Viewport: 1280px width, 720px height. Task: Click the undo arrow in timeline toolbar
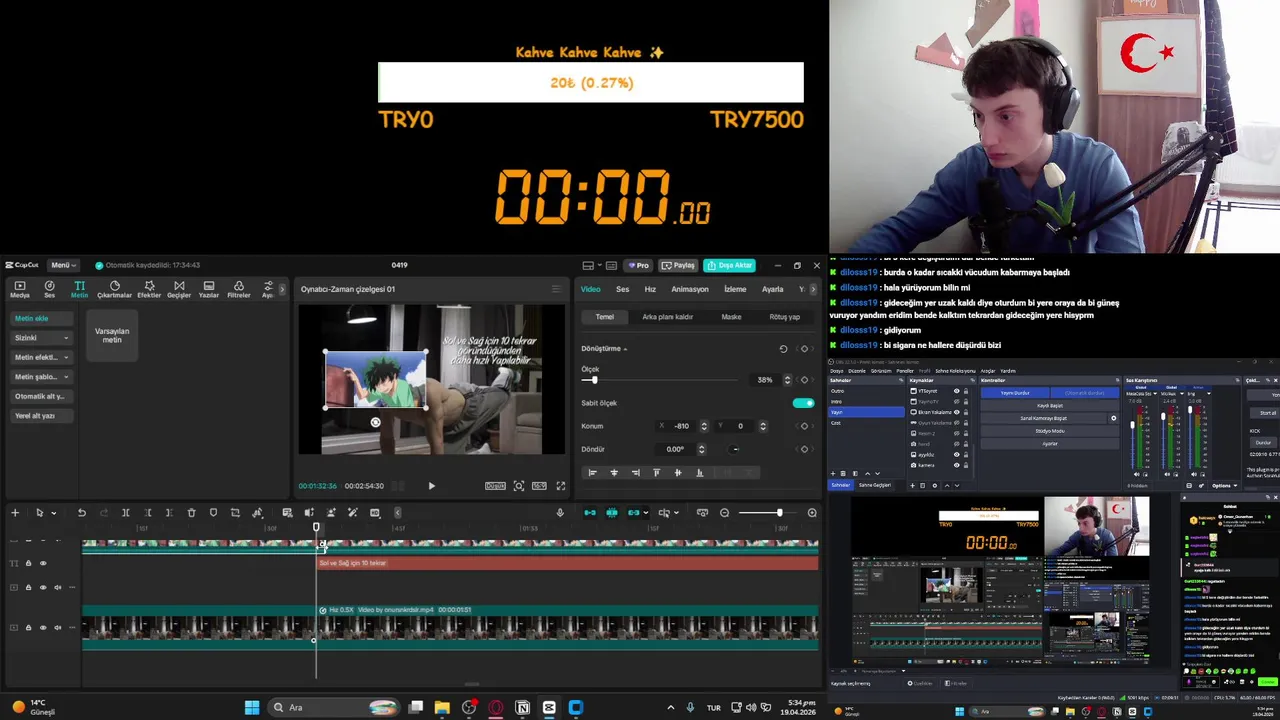(82, 513)
